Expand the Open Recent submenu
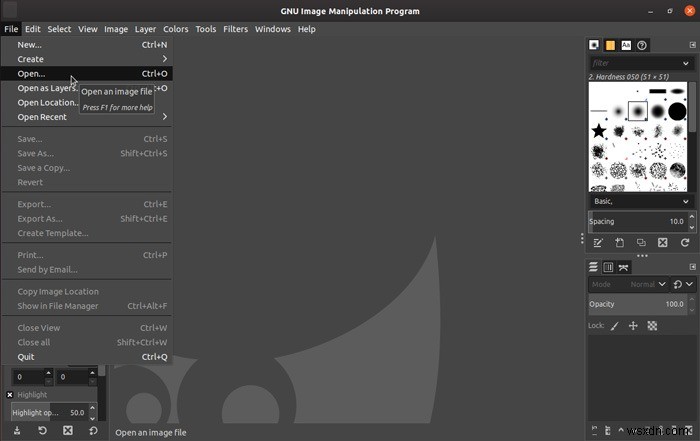Viewport: 700px width, 441px height. (x=87, y=117)
